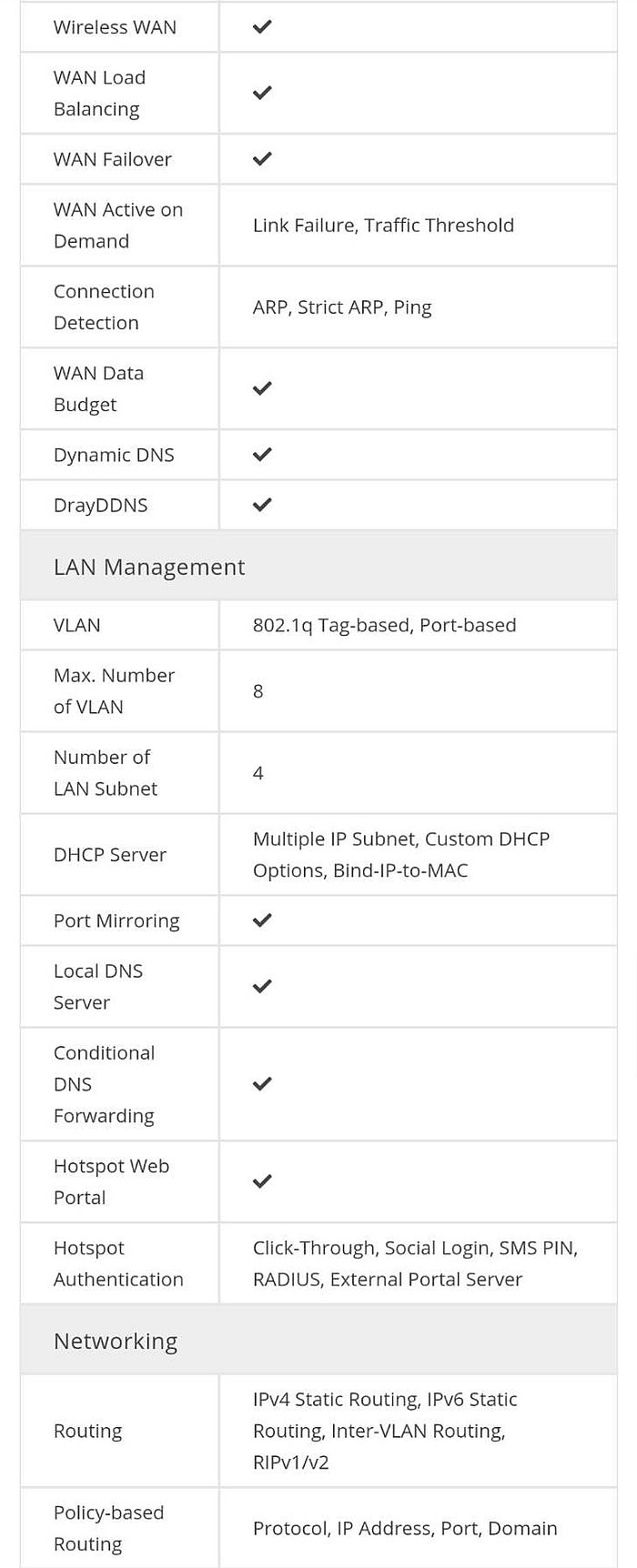Click the Local DNS Server checkmark

262,987
